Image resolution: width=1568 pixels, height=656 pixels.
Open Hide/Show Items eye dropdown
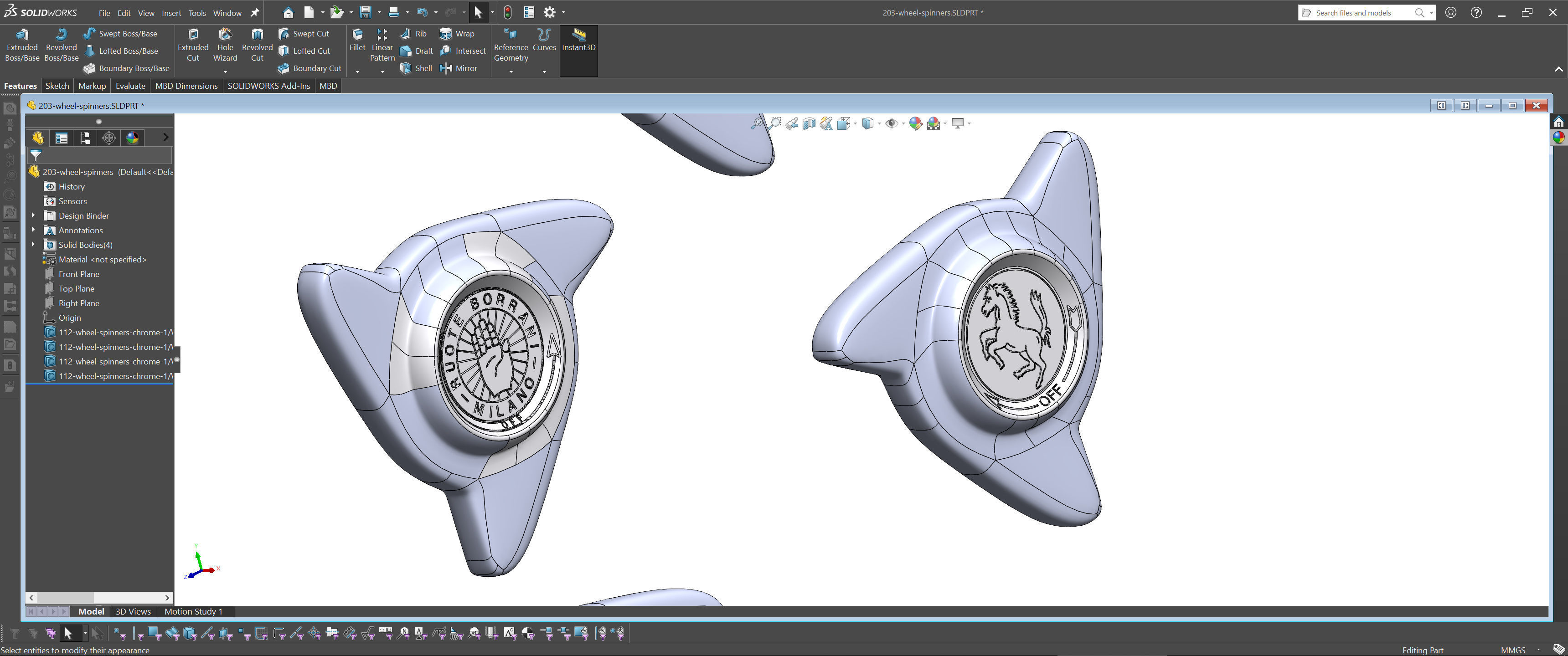(903, 123)
